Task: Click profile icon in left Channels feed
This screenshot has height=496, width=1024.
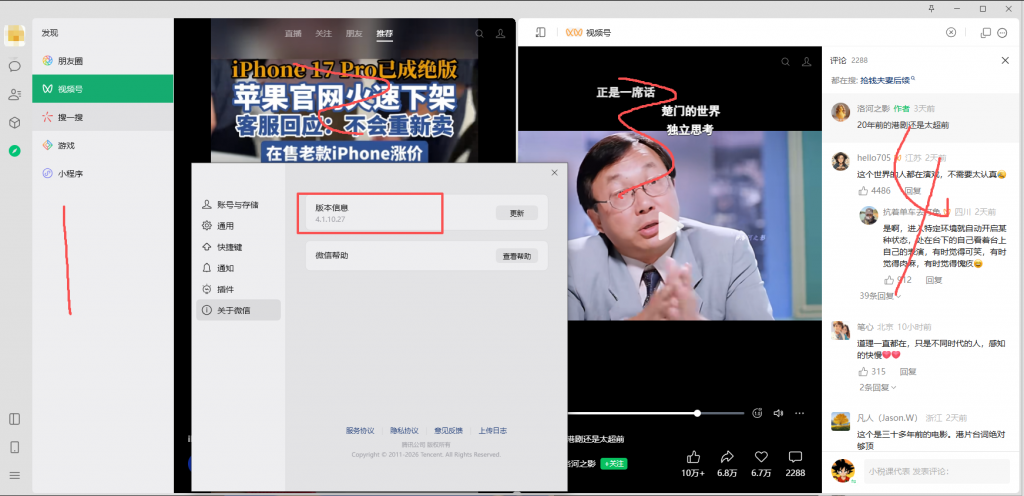Action: point(501,33)
